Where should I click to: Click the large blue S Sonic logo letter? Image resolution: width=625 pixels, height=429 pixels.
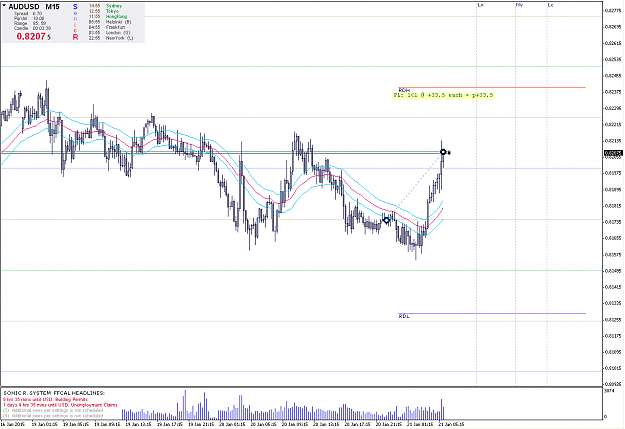tap(75, 7)
